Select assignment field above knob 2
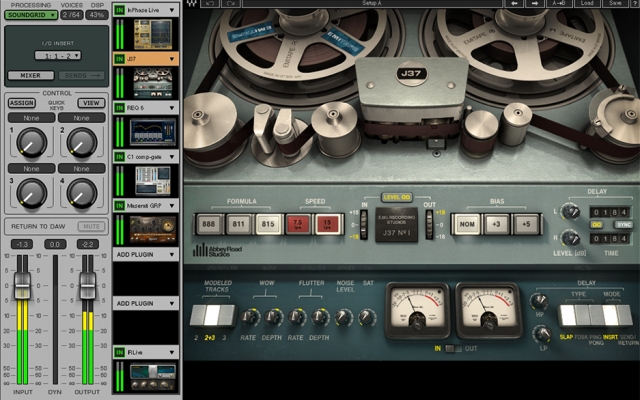The width and height of the screenshot is (640, 400). click(81, 118)
